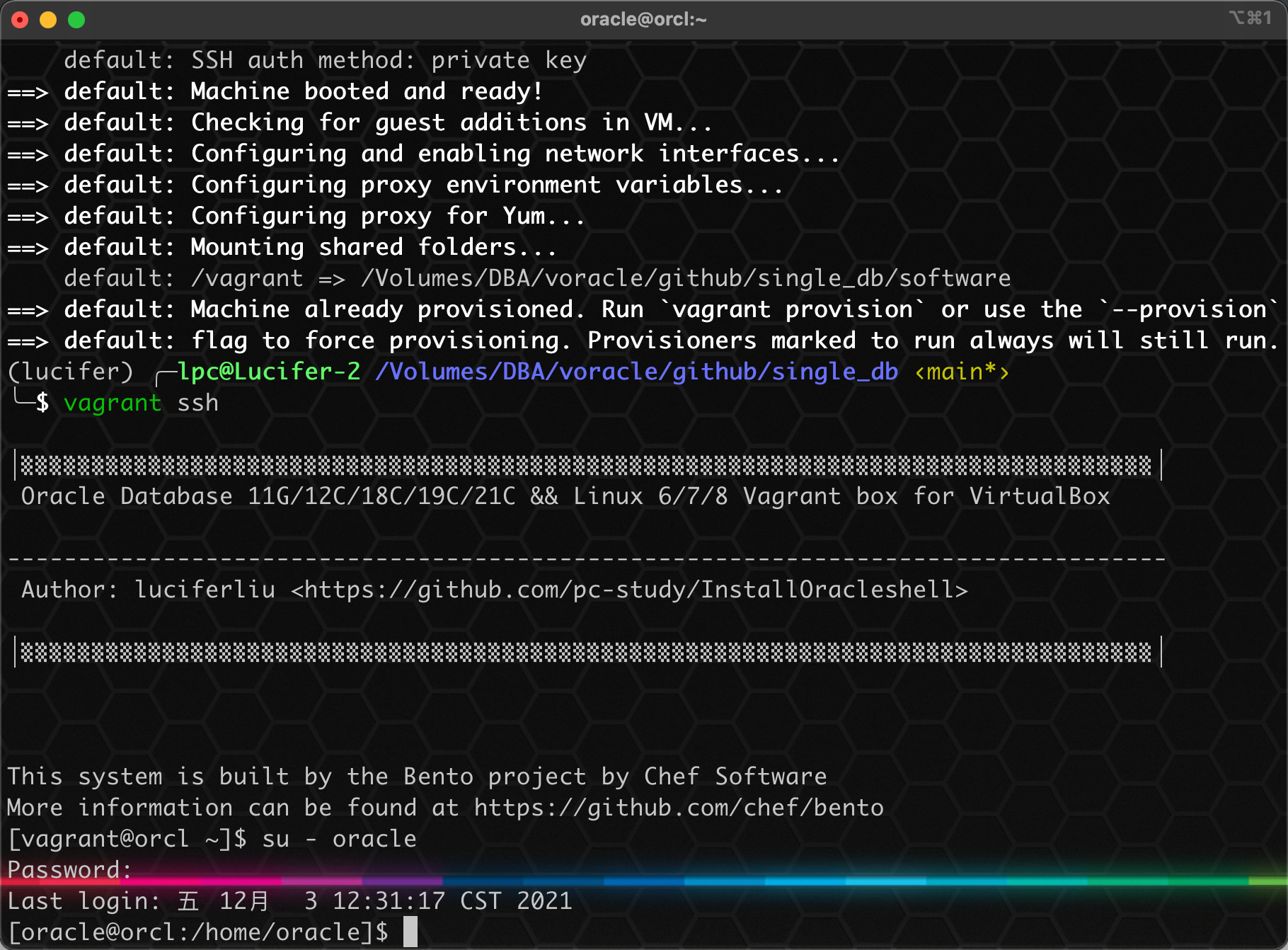Click 'This system is built by the Bento project' line
This screenshot has width=1288, height=950.
[417, 777]
